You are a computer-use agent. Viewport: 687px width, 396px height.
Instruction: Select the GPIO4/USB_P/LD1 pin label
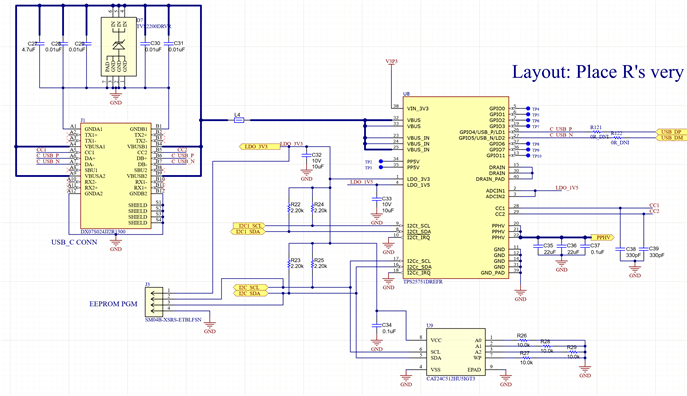click(482, 132)
